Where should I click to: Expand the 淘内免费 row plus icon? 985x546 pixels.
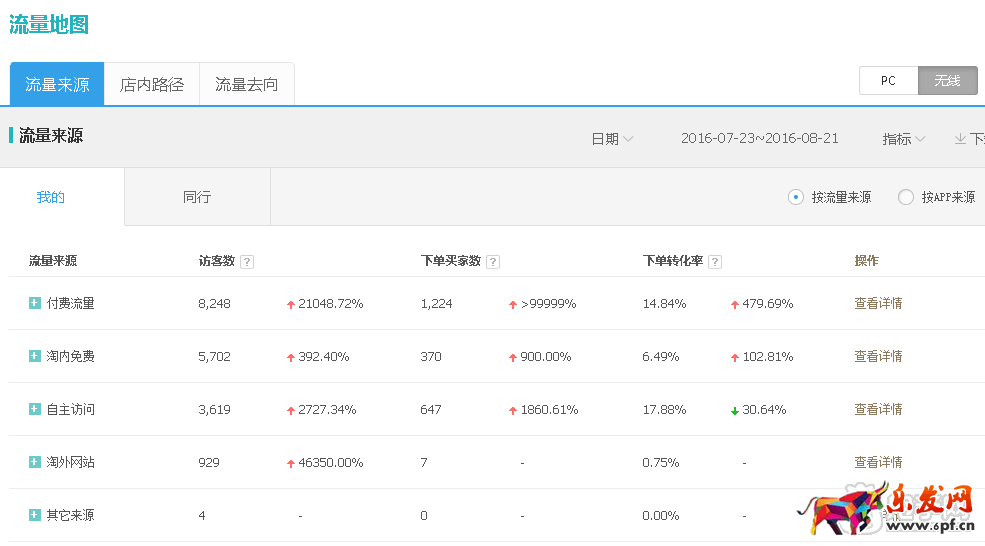click(35, 356)
